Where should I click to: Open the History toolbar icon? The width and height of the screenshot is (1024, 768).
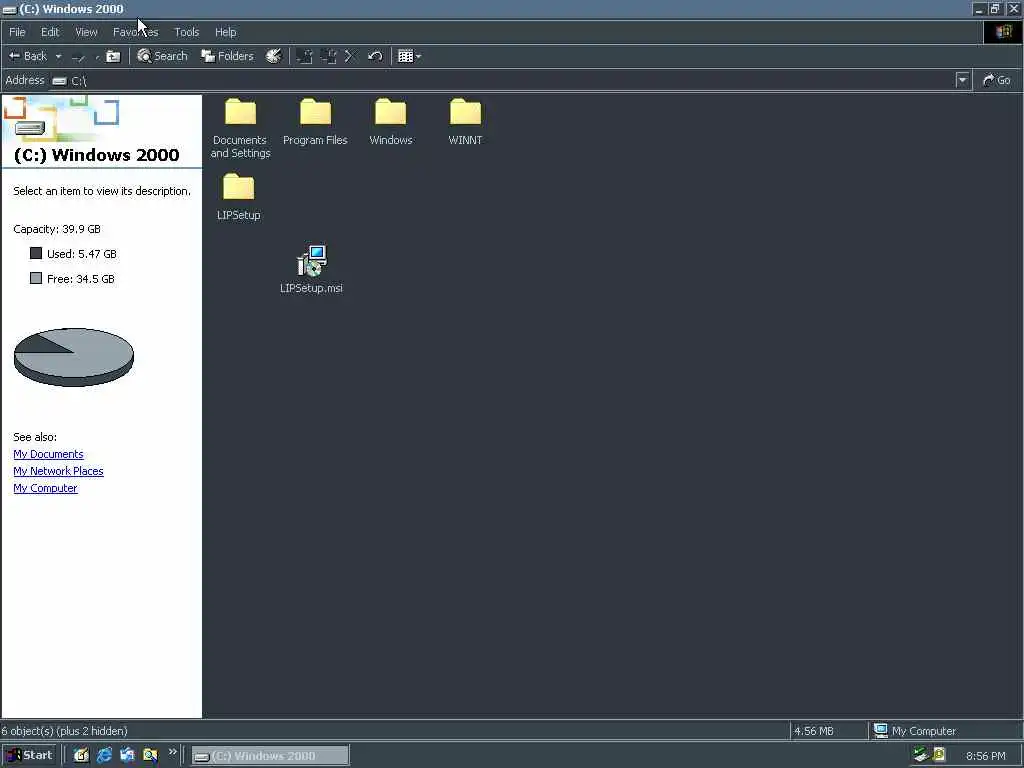click(x=274, y=56)
